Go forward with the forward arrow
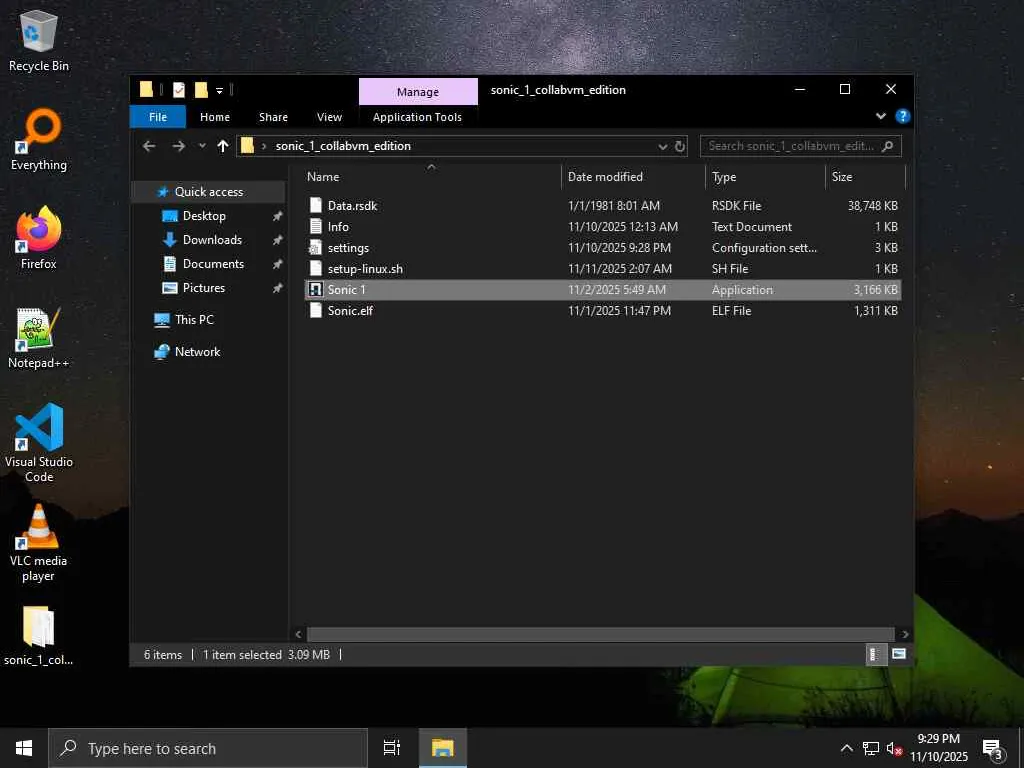The width and height of the screenshot is (1024, 768). tap(178, 146)
